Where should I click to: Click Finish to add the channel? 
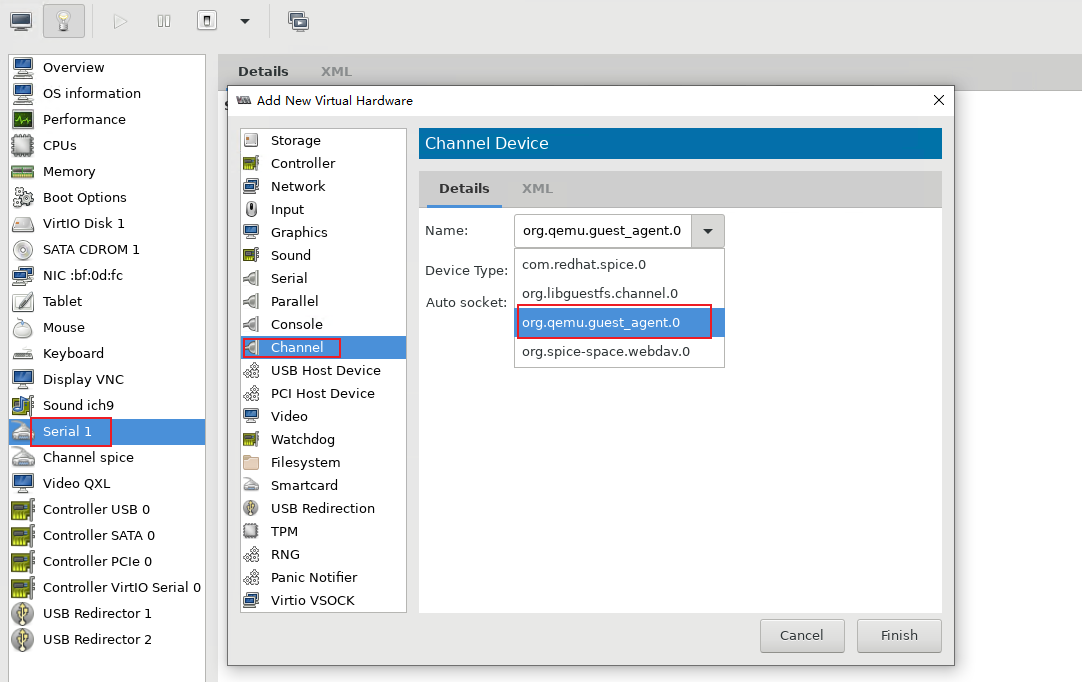[898, 635]
